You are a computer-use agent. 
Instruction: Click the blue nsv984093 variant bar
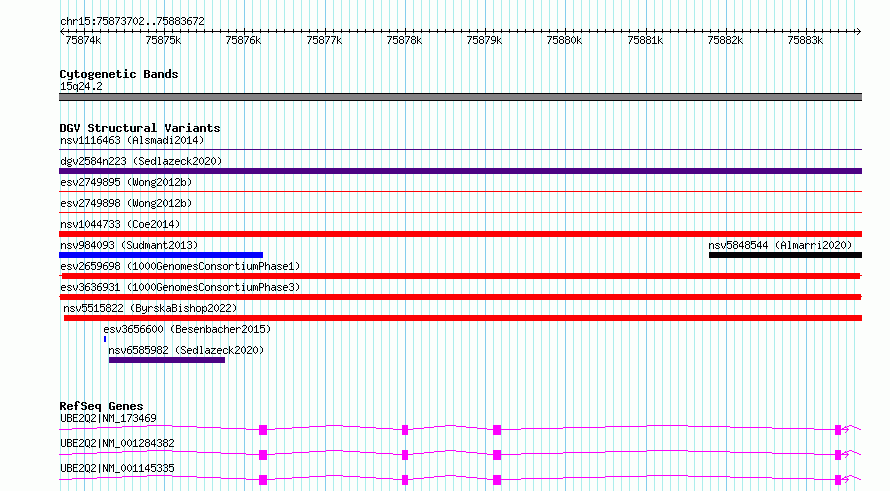(x=161, y=255)
